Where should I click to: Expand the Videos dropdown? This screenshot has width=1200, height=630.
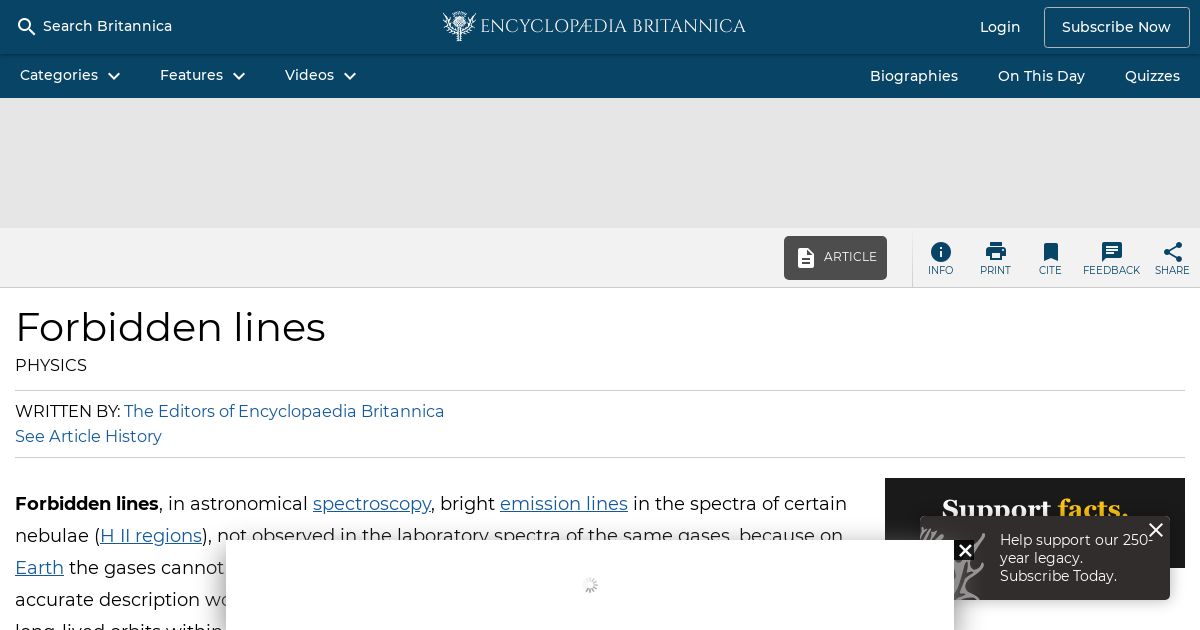(x=321, y=76)
